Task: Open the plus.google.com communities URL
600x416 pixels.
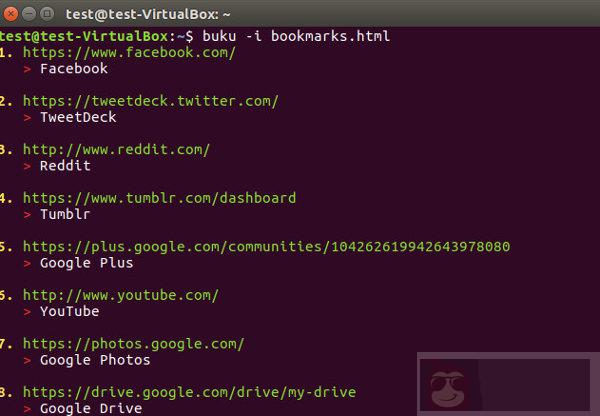Action: 266,247
